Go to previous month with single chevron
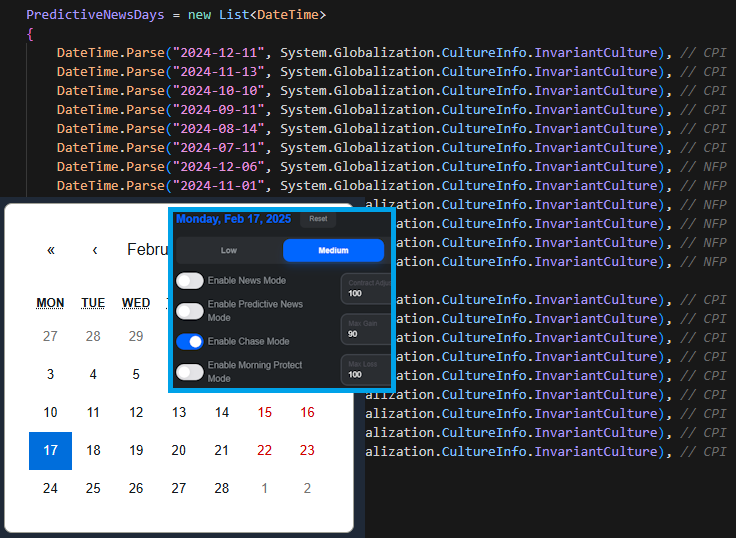 click(x=95, y=250)
